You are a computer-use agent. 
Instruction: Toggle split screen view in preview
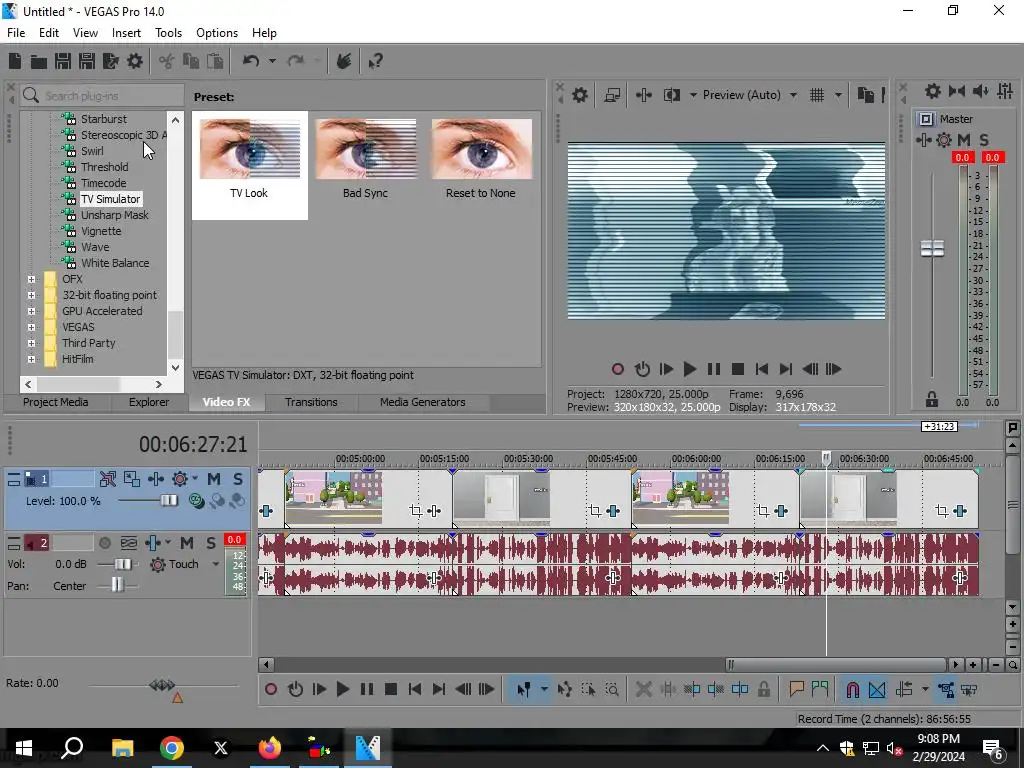click(671, 95)
